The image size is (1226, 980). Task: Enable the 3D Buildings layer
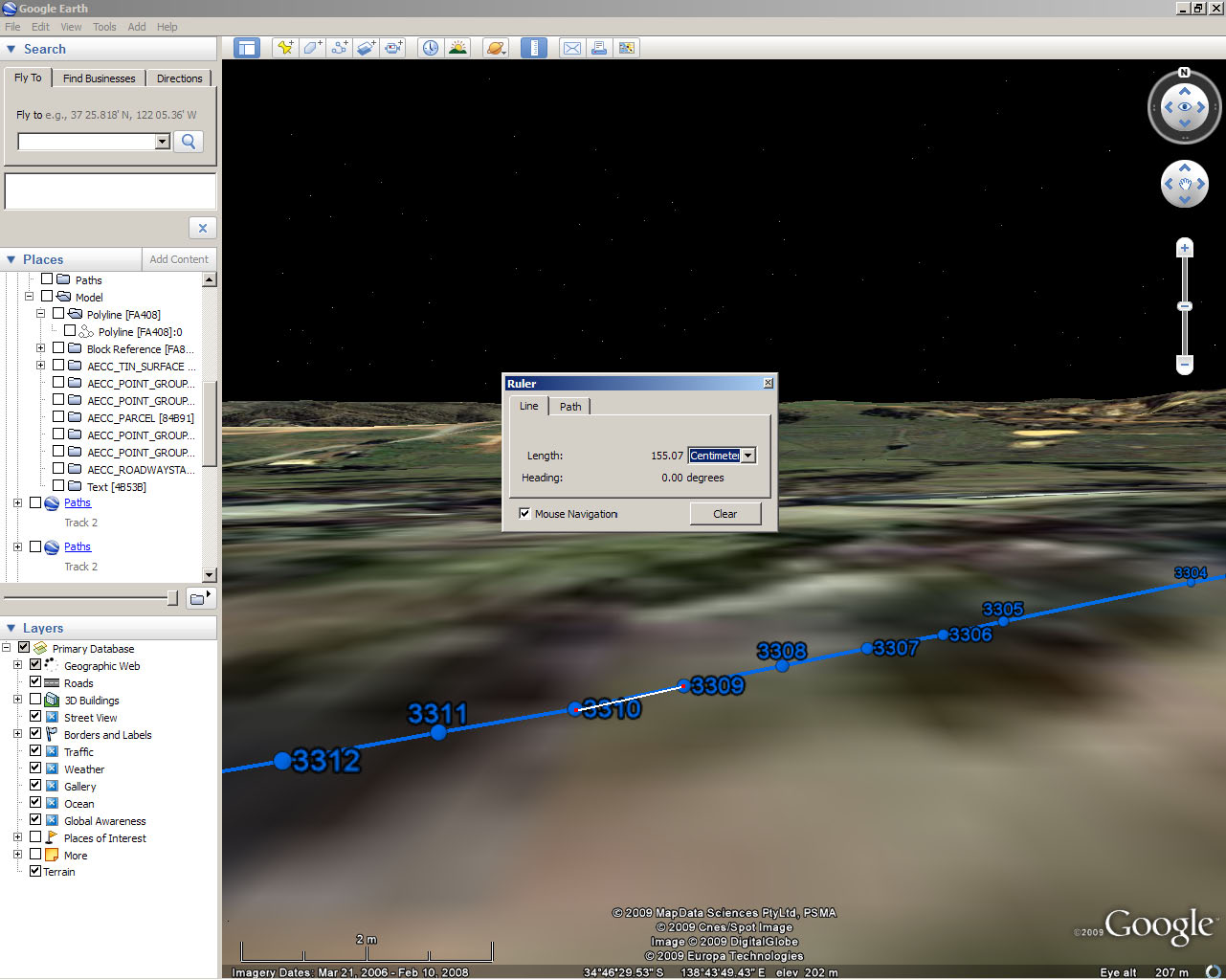(x=35, y=700)
